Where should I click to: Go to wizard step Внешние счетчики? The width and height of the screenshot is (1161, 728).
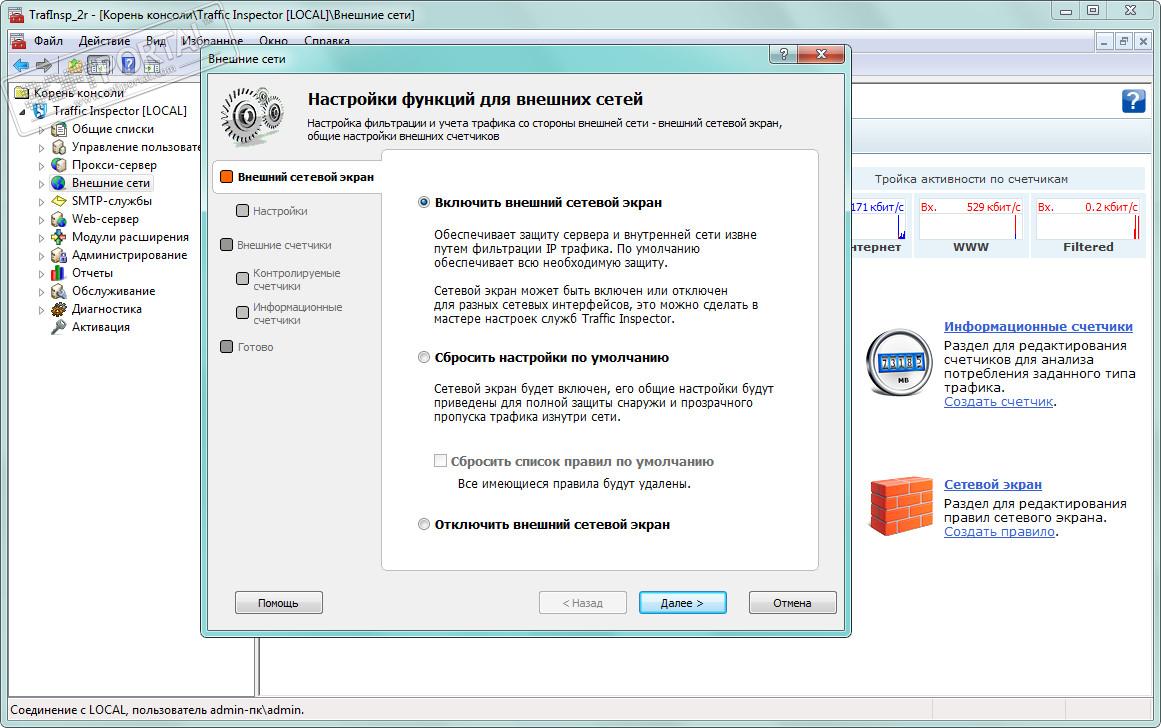click(x=276, y=245)
